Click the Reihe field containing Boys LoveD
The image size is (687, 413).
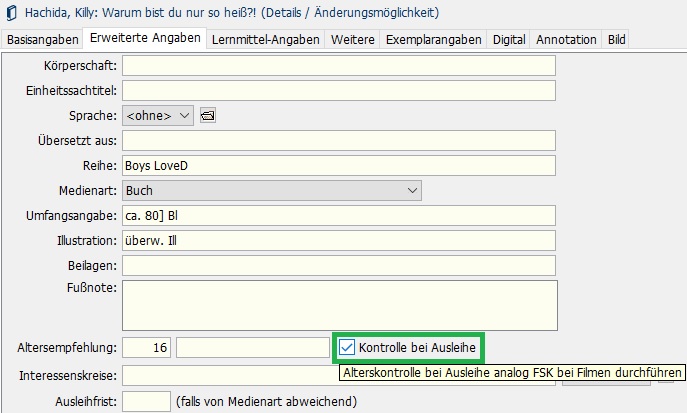[x=338, y=165]
